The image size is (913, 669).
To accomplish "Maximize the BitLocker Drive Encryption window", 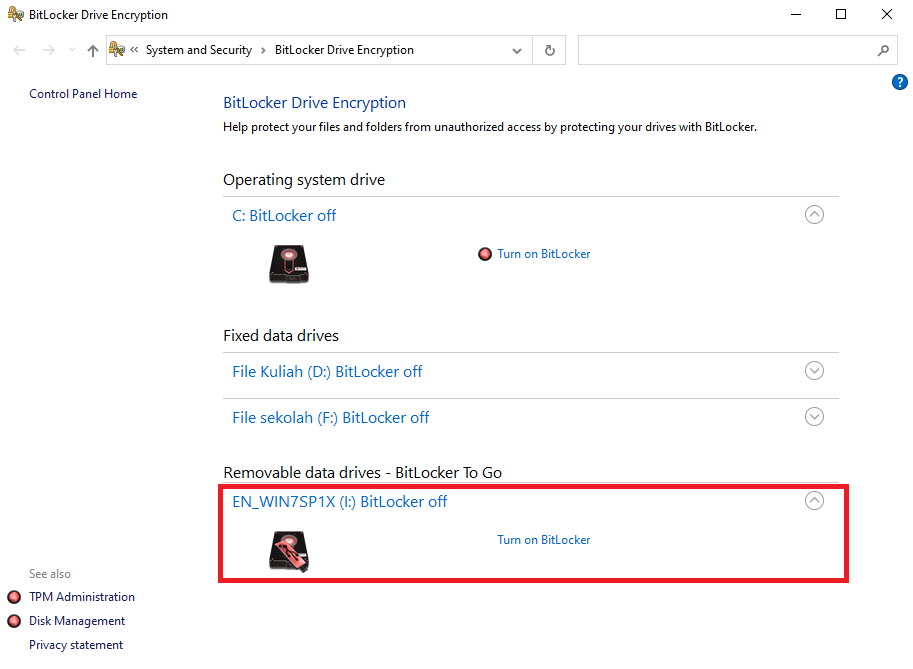I will (841, 14).
